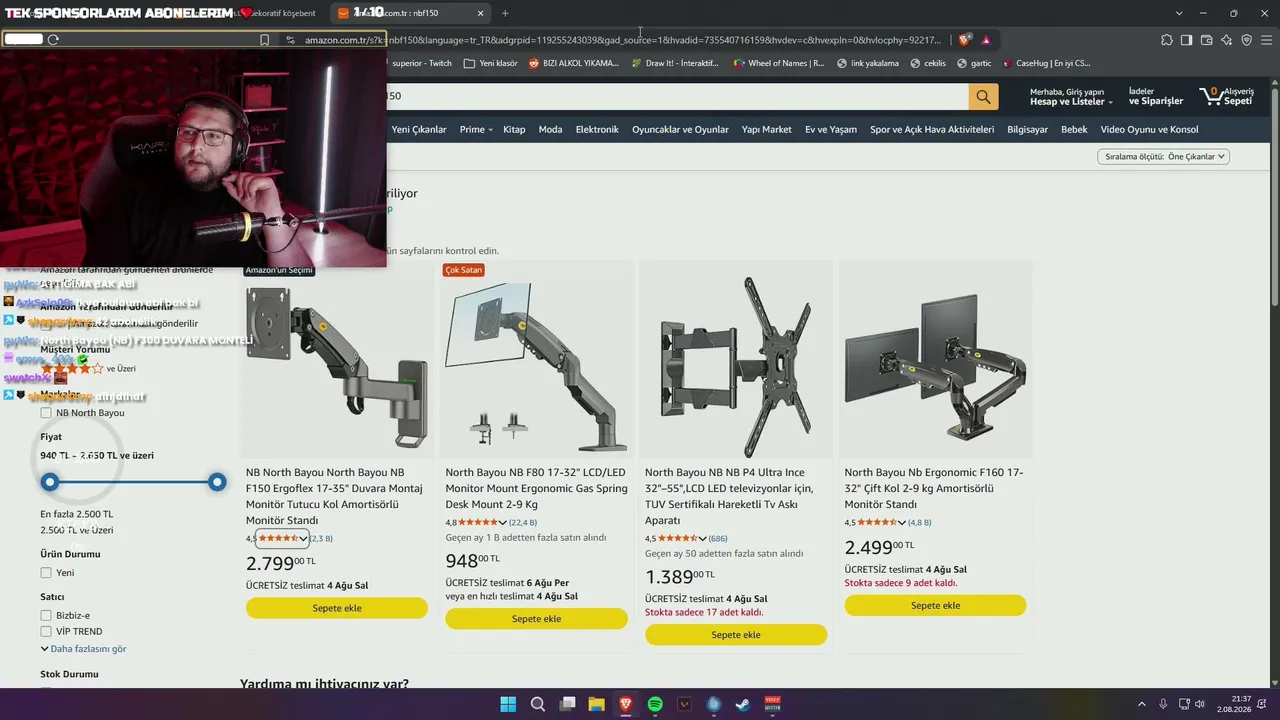Viewport: 1280px width, 720px height.
Task: Open the browser tab search chevron
Action: (1179, 13)
